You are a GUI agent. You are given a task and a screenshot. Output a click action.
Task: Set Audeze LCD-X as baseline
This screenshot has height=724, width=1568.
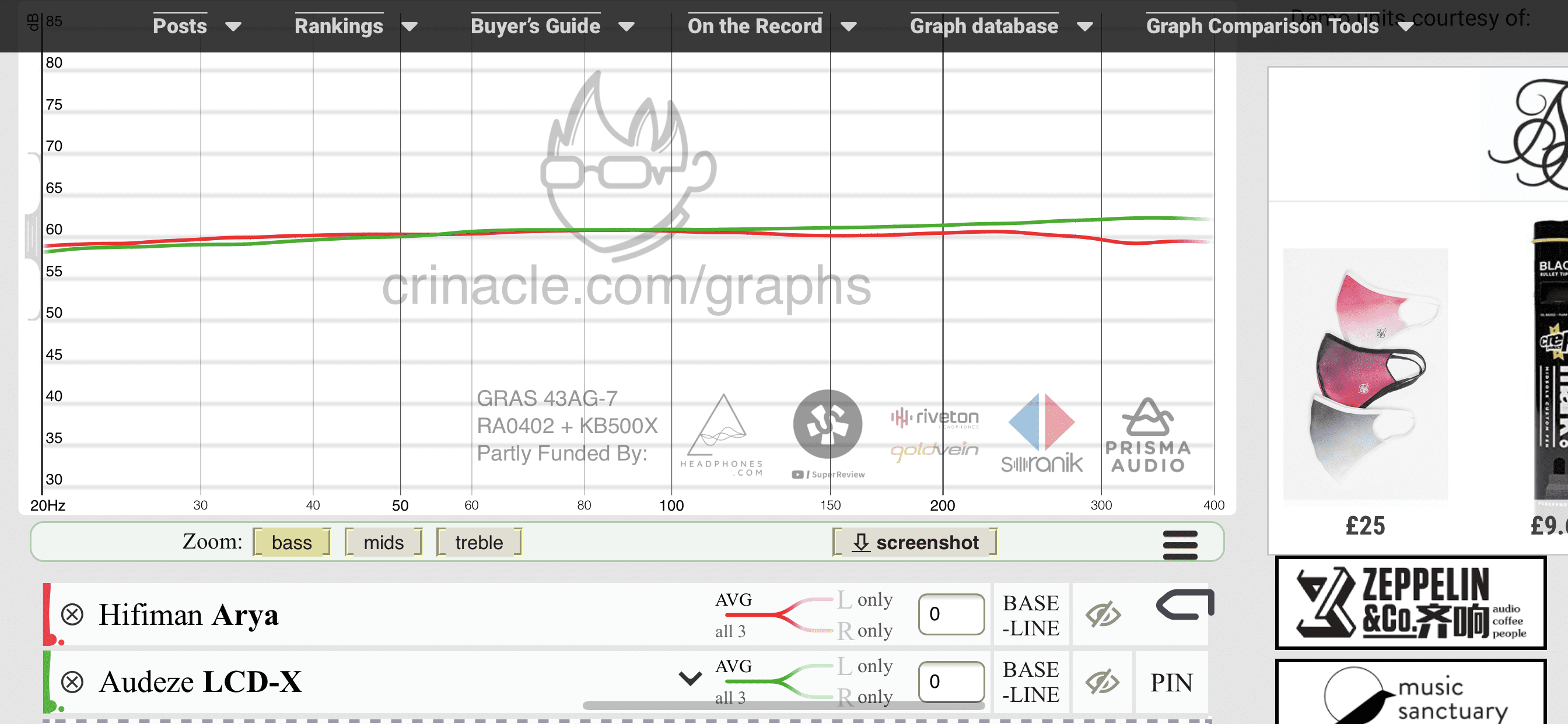[x=1031, y=681]
